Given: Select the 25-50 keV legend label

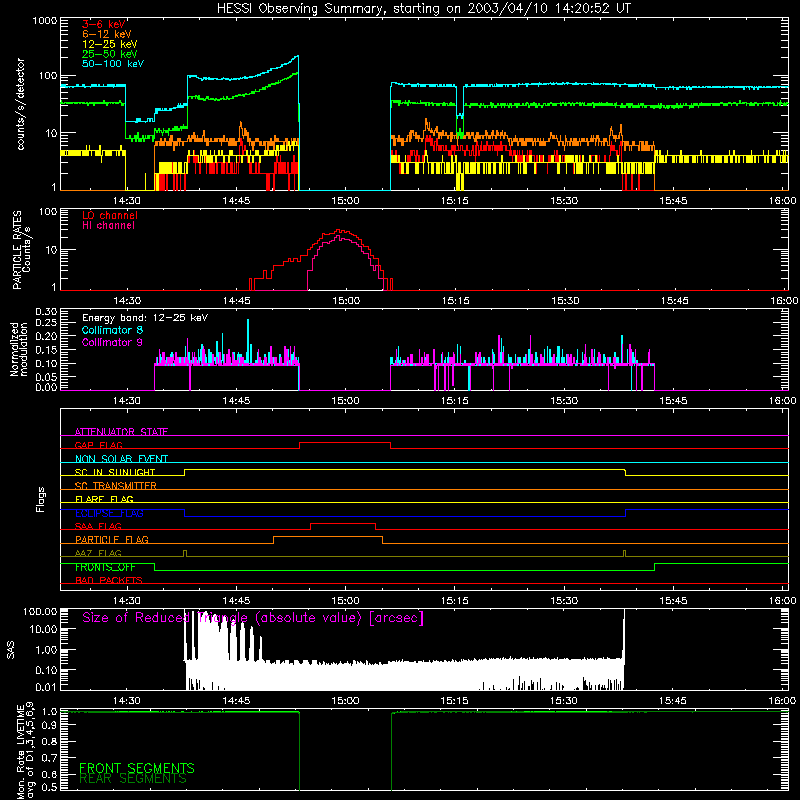Looking at the screenshot, I should [x=110, y=54].
